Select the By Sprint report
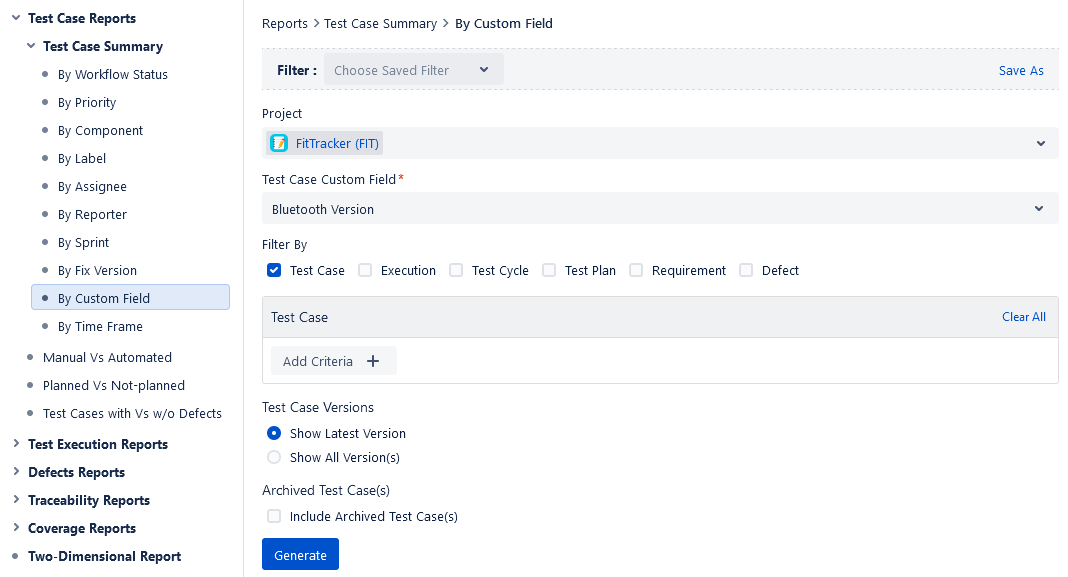The width and height of the screenshot is (1068, 577). [83, 242]
